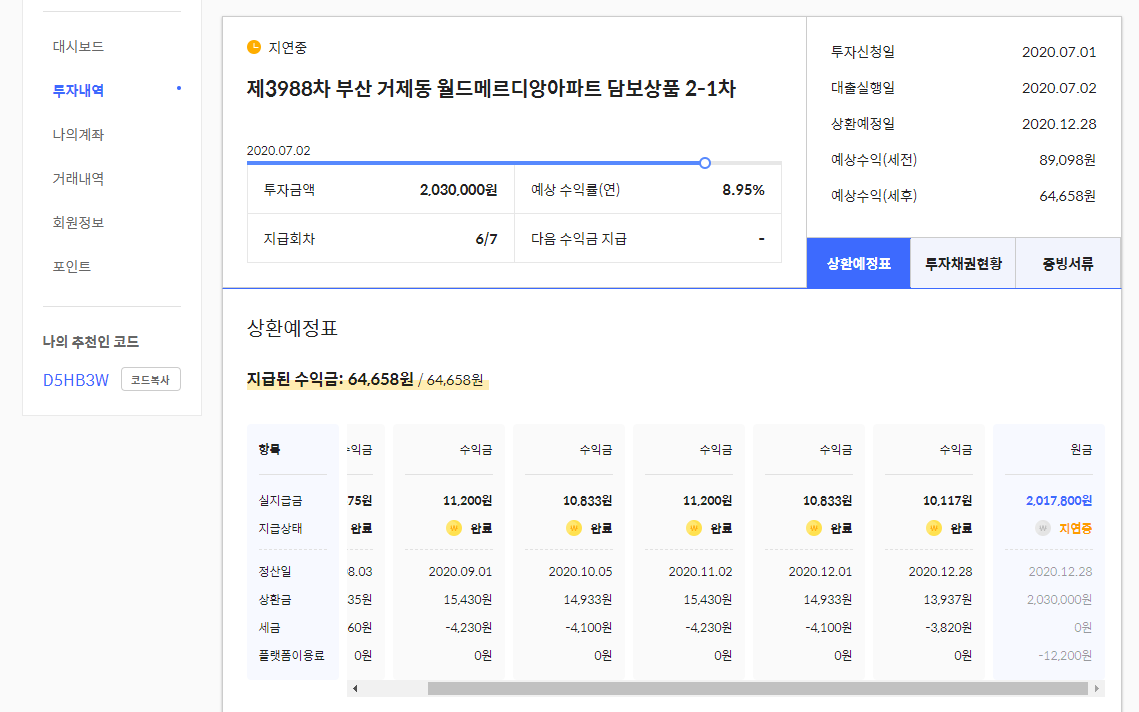
Task: Click 10,117원 payout amount
Action: 947,501
